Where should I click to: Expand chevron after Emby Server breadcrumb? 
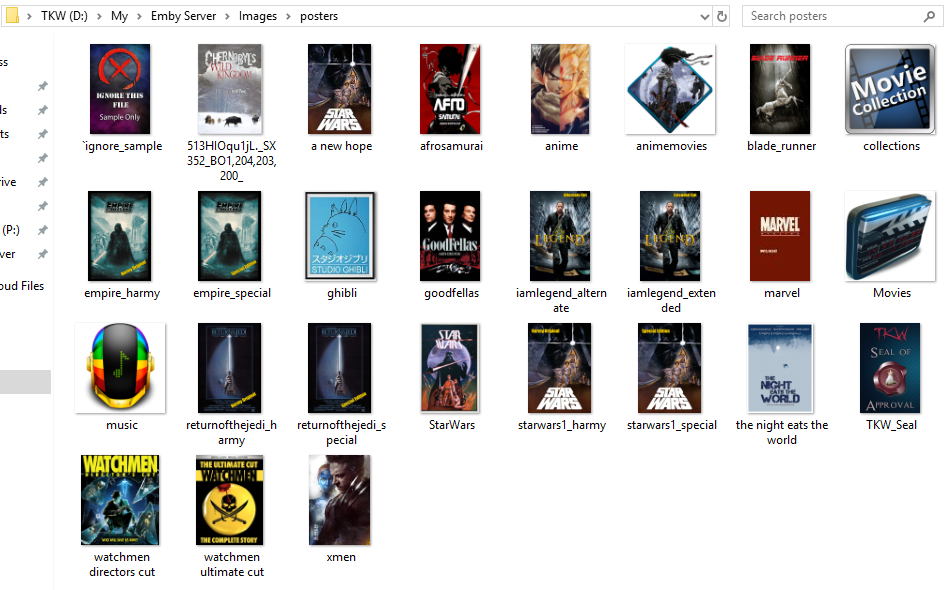[x=227, y=16]
